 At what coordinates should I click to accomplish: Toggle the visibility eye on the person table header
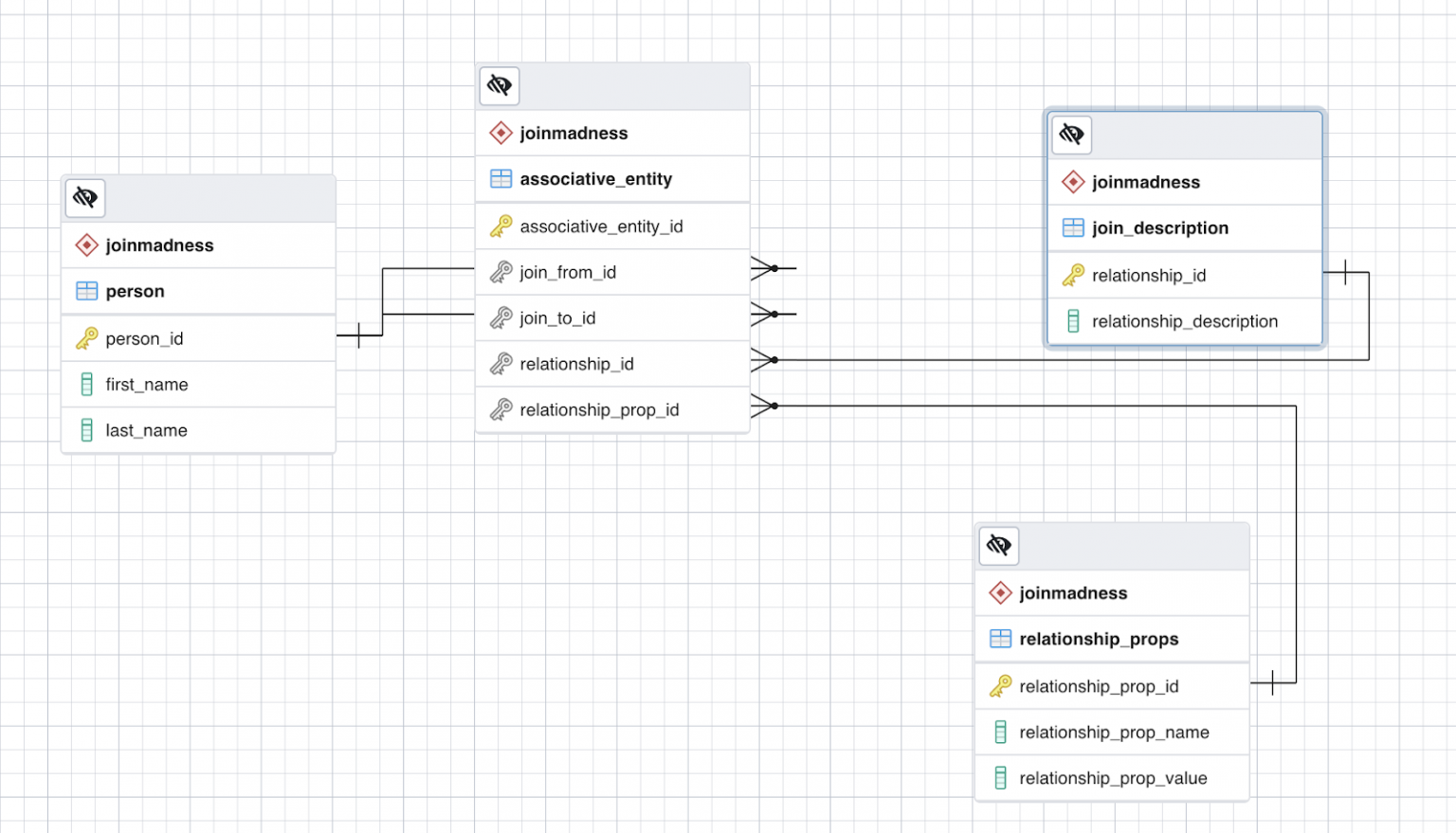[84, 197]
